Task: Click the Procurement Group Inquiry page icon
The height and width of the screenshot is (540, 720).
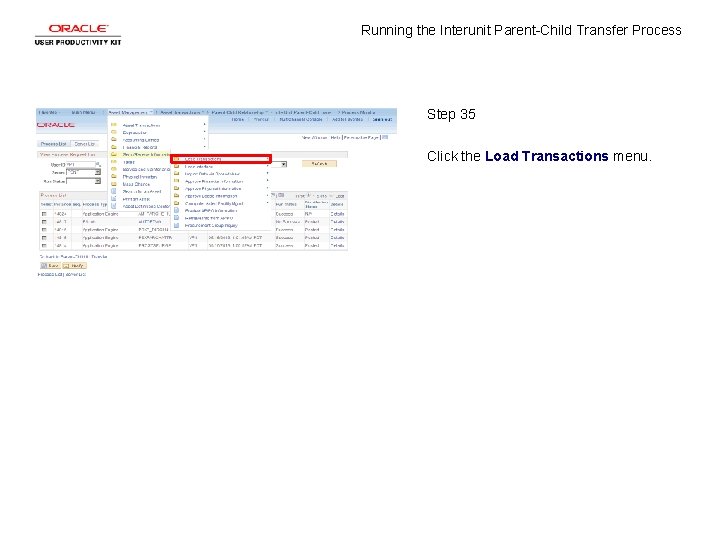Action: point(176,225)
